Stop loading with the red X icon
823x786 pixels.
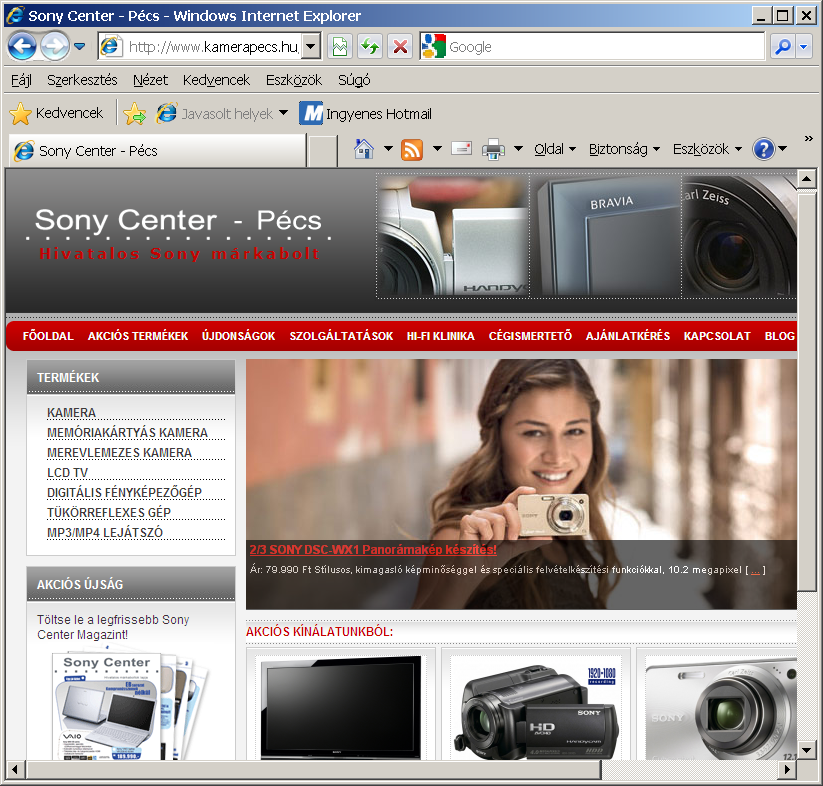point(400,47)
